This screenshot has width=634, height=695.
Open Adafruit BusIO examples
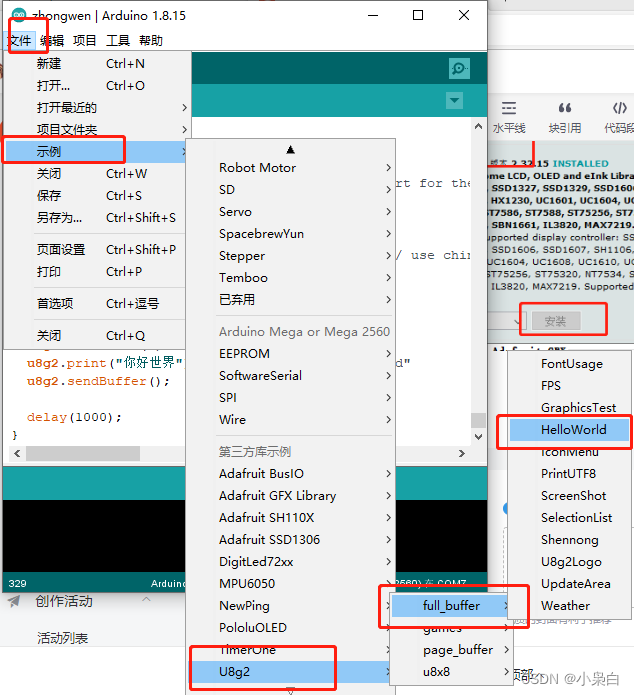pyautogui.click(x=290, y=474)
